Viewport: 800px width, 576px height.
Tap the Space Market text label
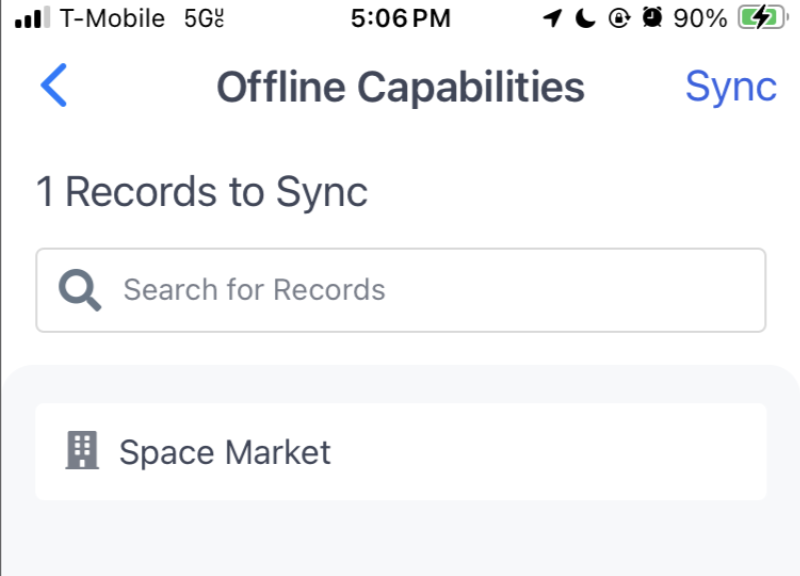[x=225, y=452]
